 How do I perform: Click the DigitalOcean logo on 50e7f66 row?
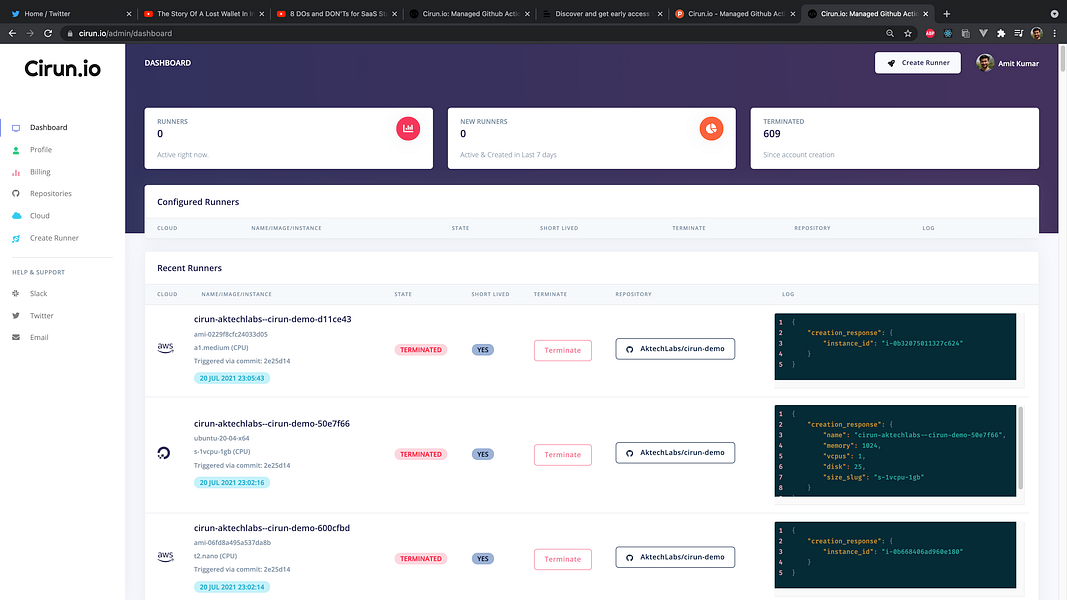pos(163,453)
